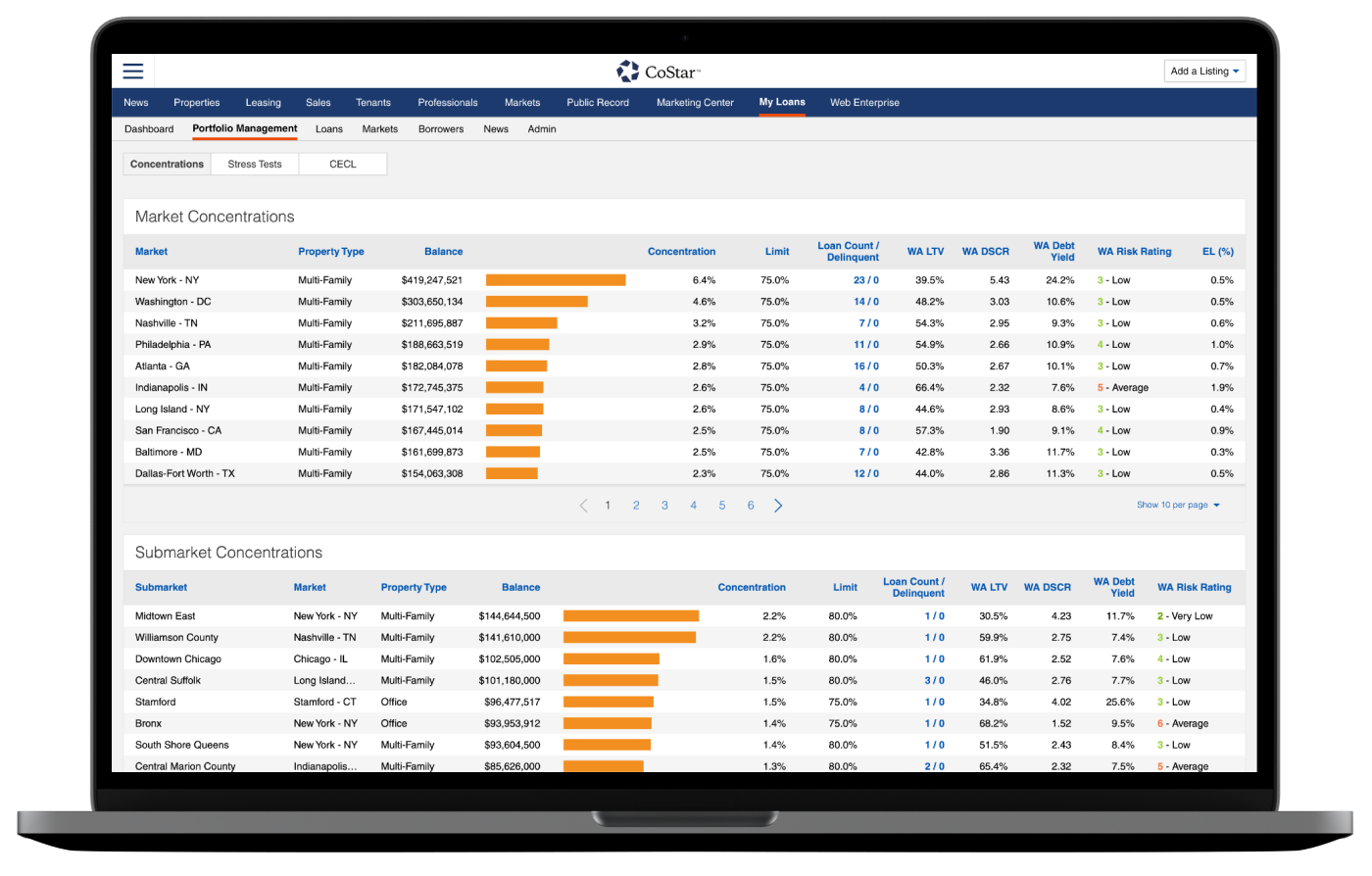Click Central Suffolk loan count 3 / 0
The image size is (1372, 876).
934,681
